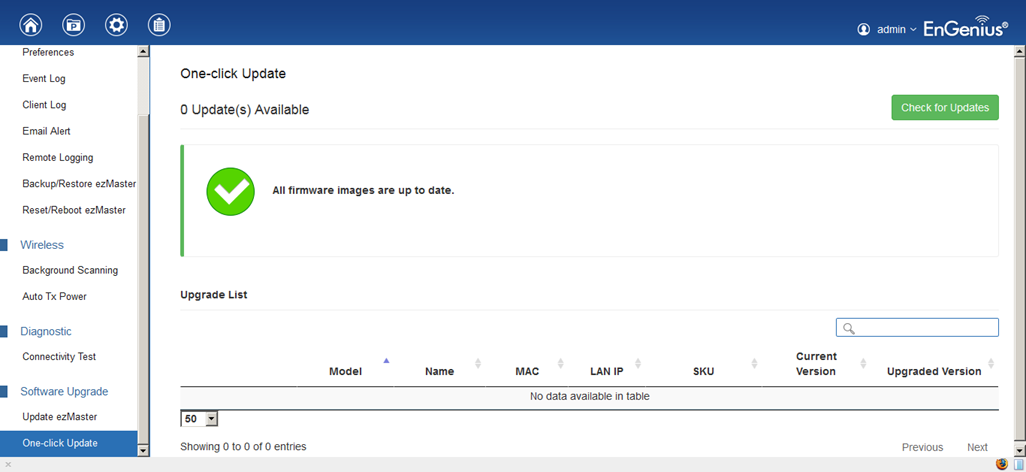Close the status bar with X
Viewport: 1026px width, 472px height.
(x=8, y=464)
